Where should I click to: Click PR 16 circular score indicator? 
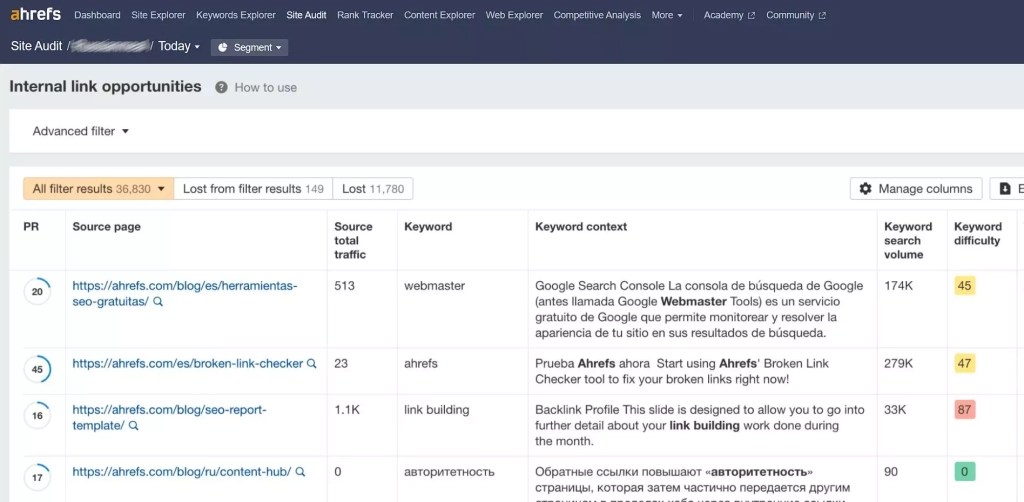coord(37,415)
